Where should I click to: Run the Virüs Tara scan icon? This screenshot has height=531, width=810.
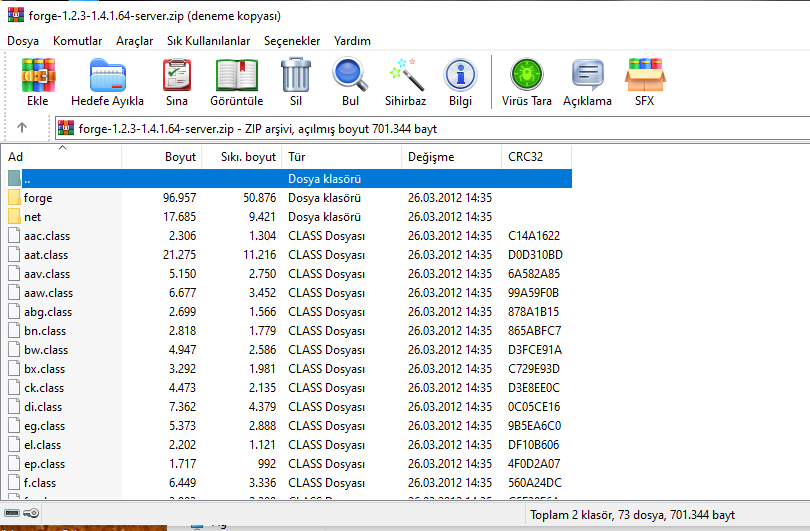click(x=527, y=75)
